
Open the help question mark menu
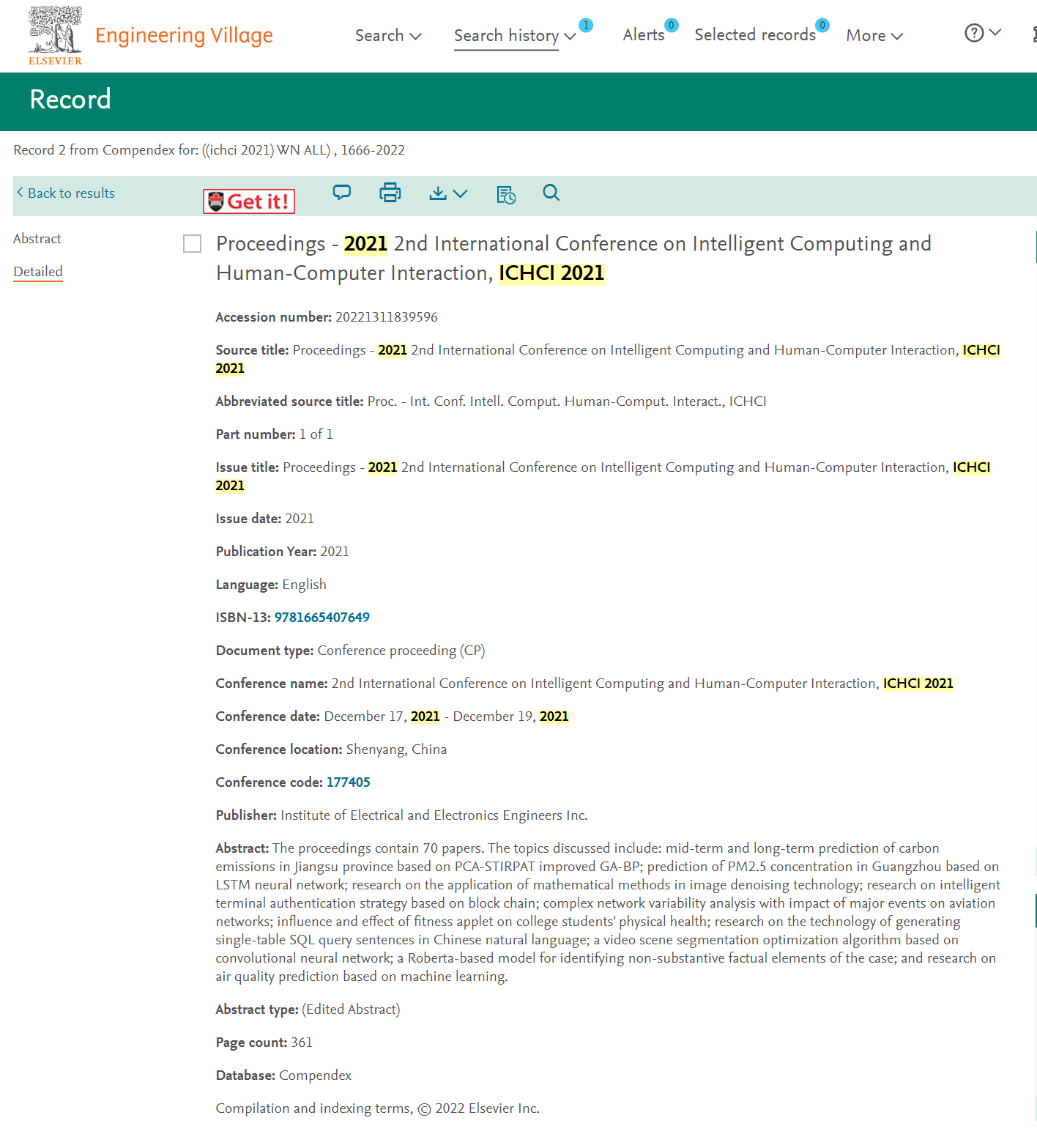[x=983, y=33]
